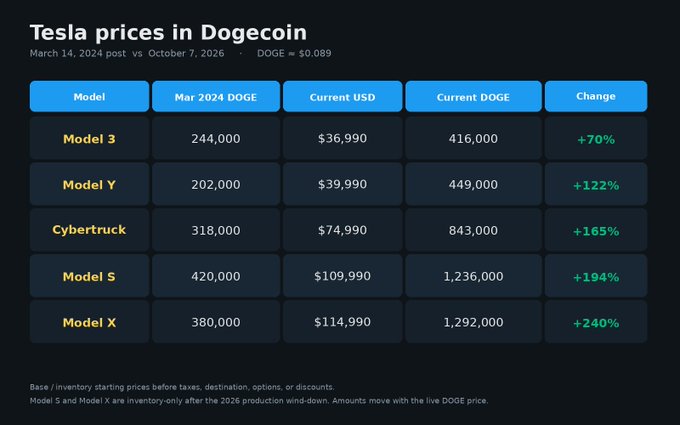Select the 318,000 DOGE cell
680x425 pixels.
click(216, 230)
